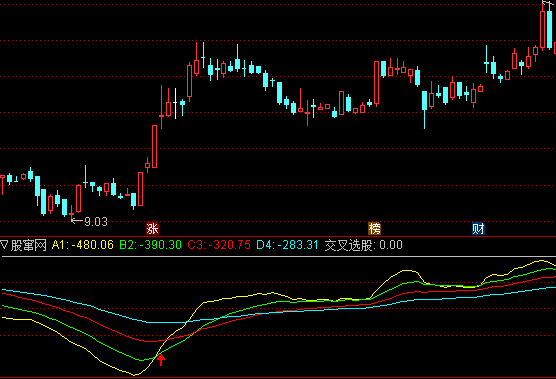Select the C3: -320.75 red indicator value
This screenshot has height=379, width=556.
click(x=219, y=245)
